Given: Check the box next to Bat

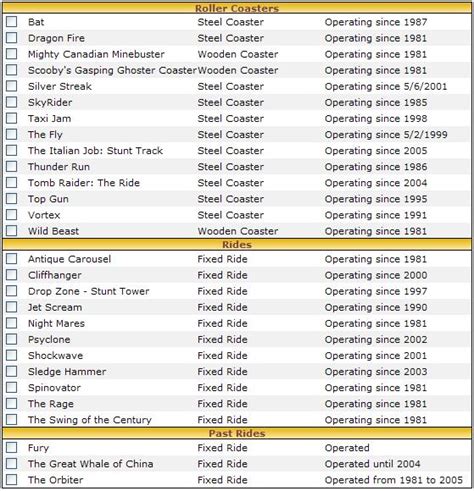Looking at the screenshot, I should coord(12,22).
